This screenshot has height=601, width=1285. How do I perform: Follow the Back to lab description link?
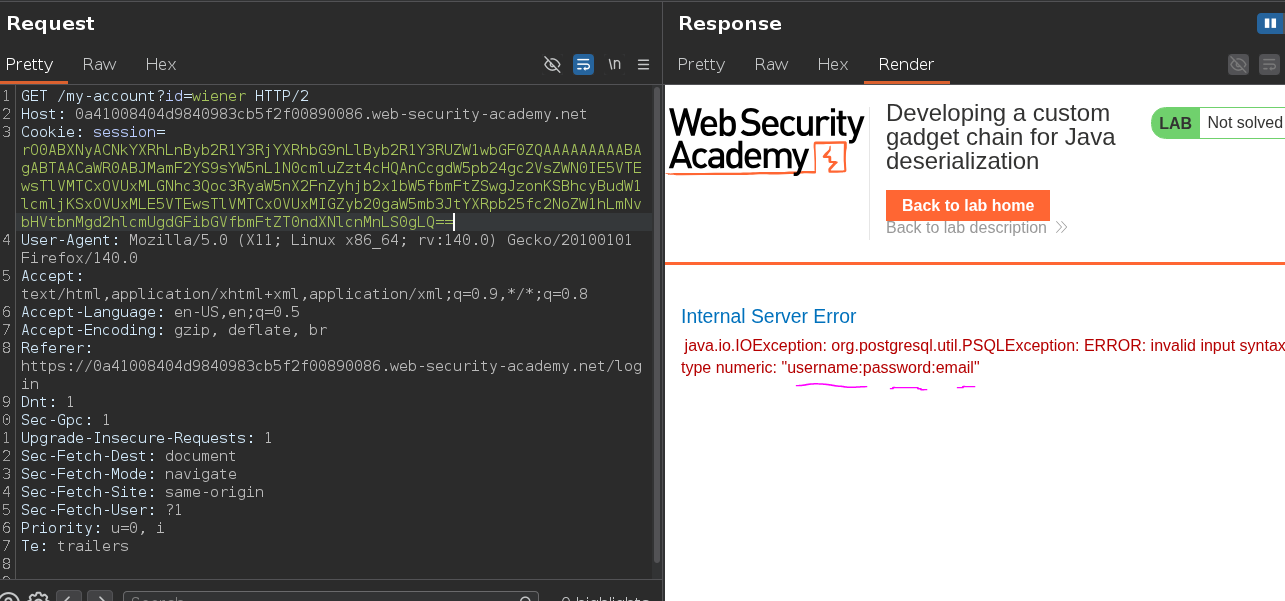(x=966, y=228)
